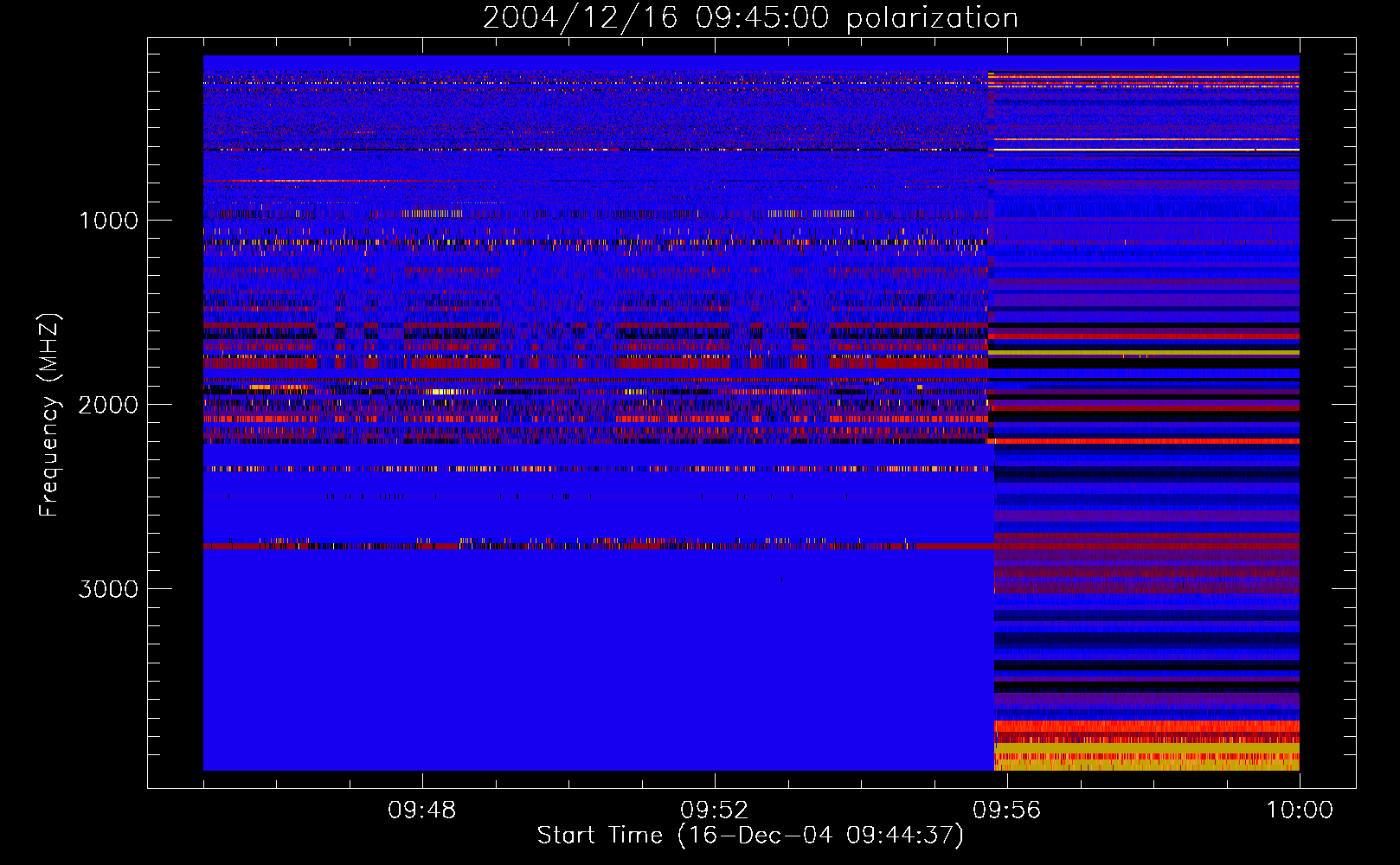Click the '09:48' time tick label
The image size is (1400, 865).
click(422, 811)
